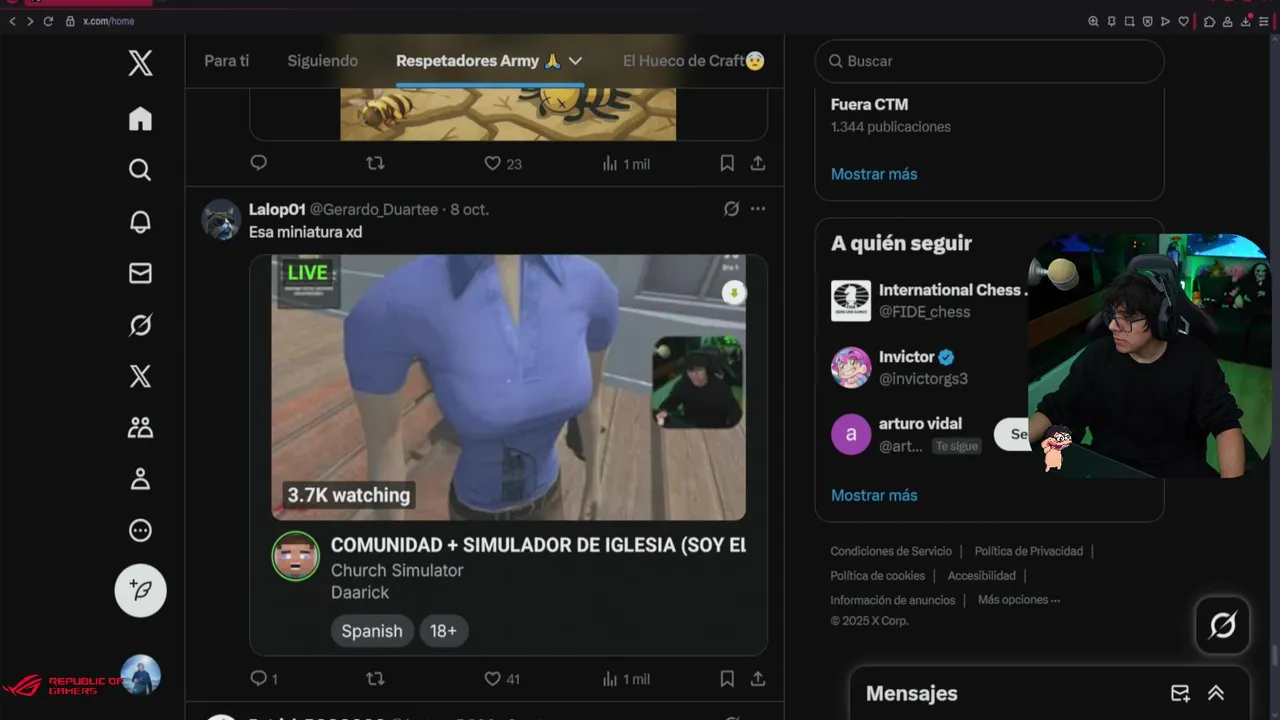Click Spanish tag on stream card
The image size is (1280, 720).
click(x=372, y=631)
